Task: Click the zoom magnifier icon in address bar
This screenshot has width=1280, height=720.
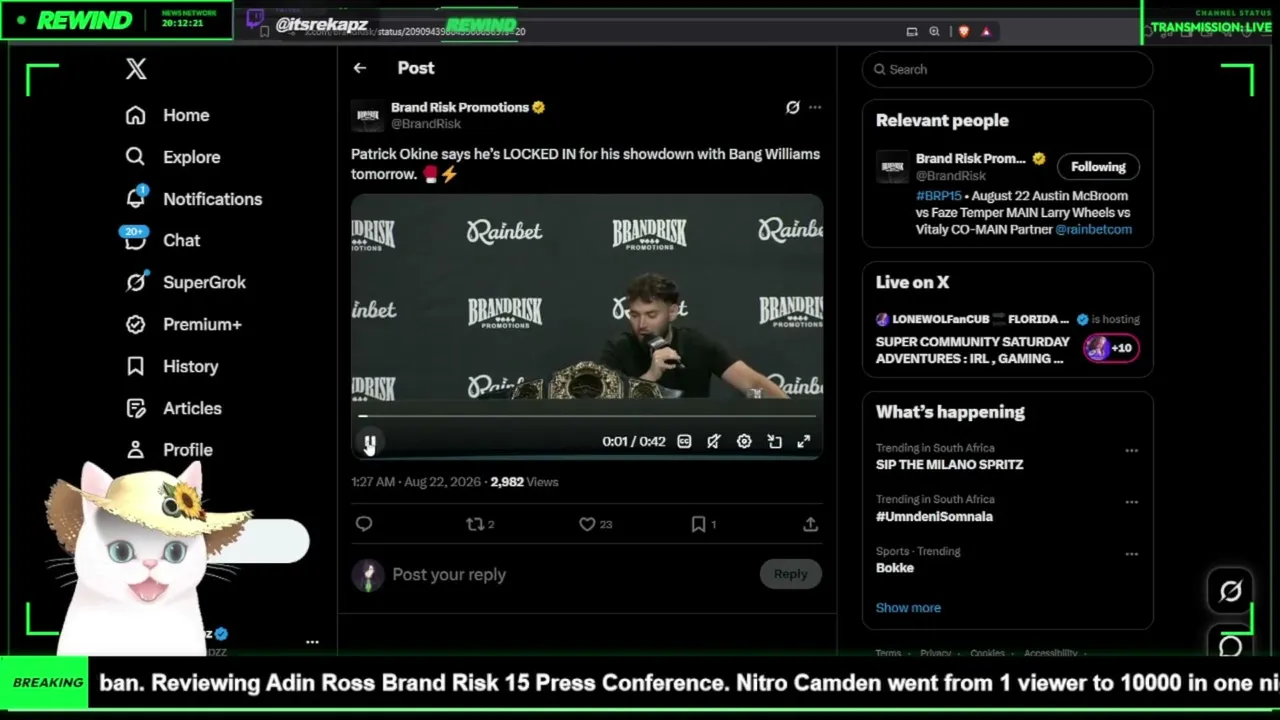Action: [x=934, y=32]
